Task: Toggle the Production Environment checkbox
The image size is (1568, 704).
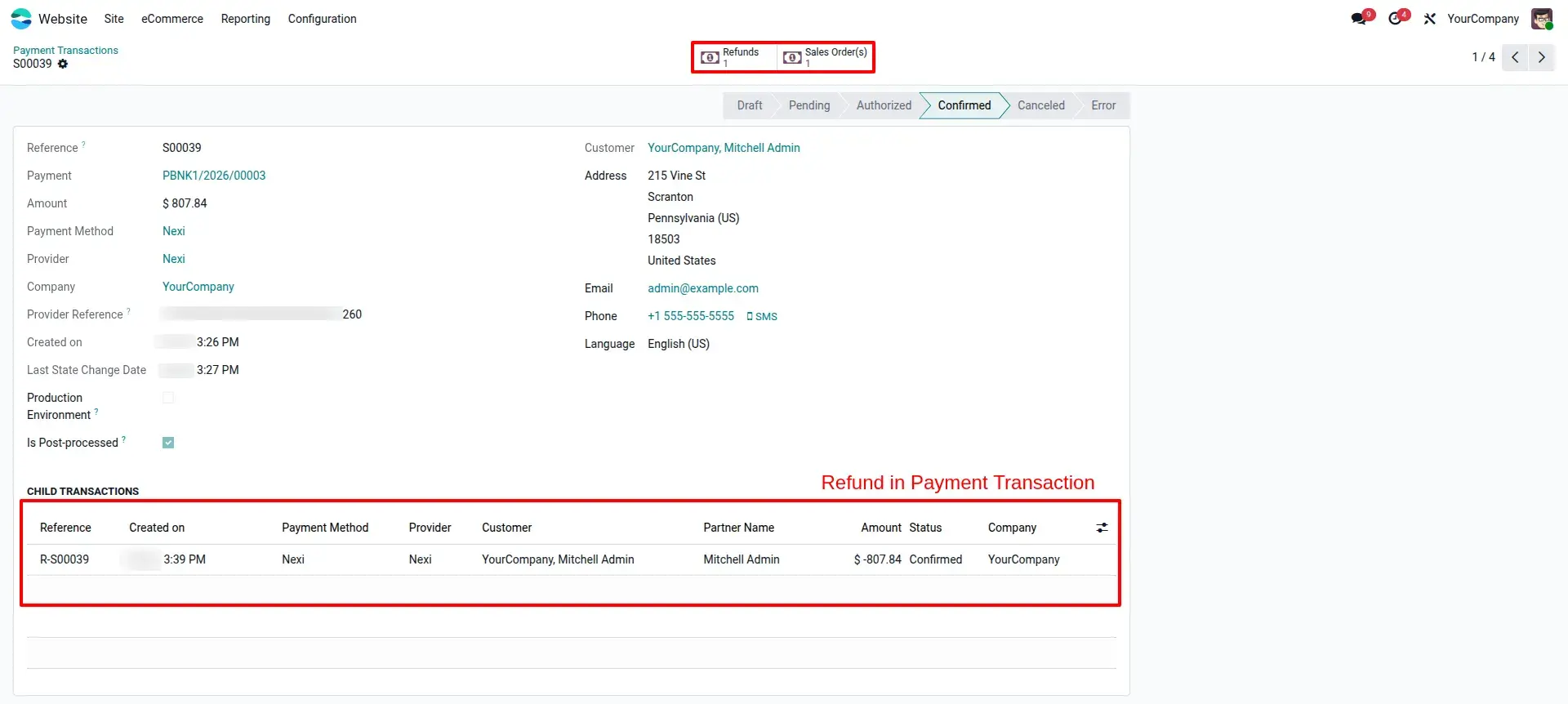Action: click(168, 398)
